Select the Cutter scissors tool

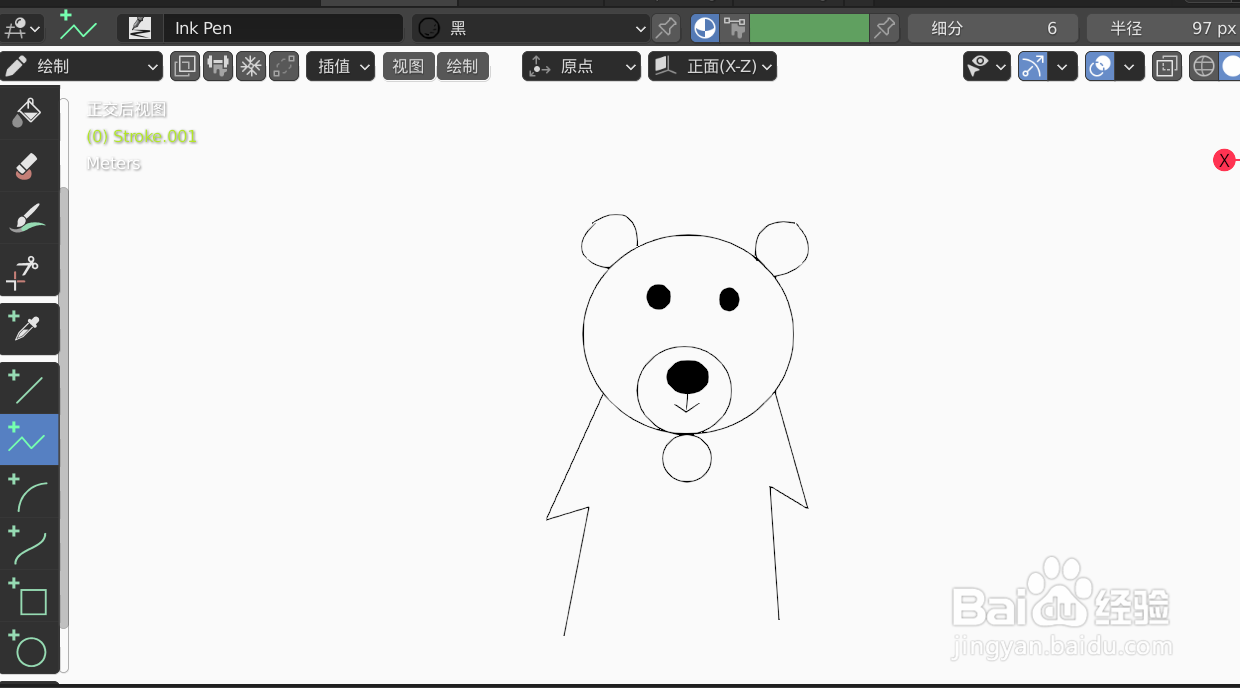pos(28,269)
